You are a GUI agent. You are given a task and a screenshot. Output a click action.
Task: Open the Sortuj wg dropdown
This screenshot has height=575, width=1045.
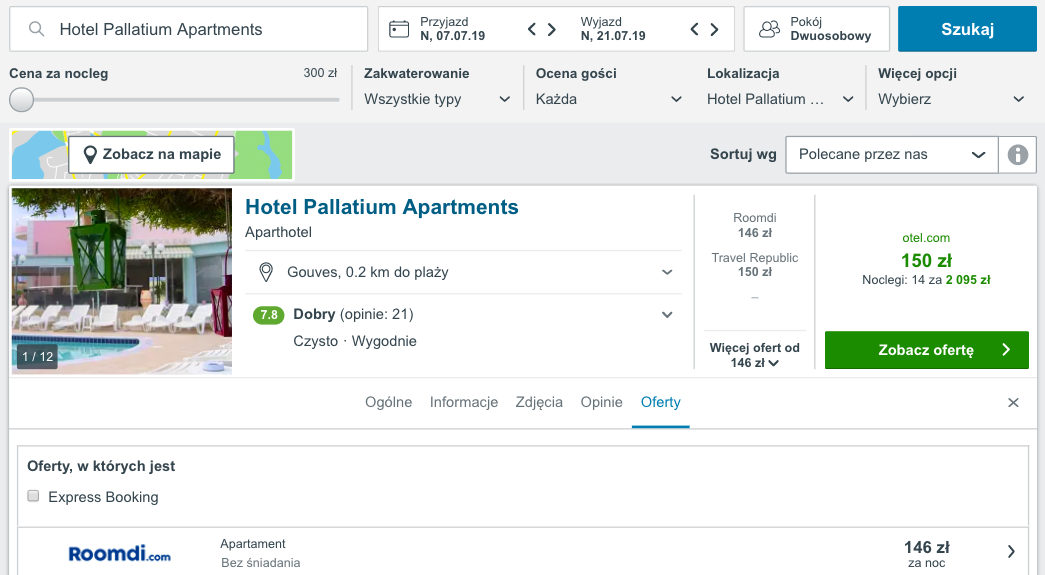pyautogui.click(x=892, y=155)
